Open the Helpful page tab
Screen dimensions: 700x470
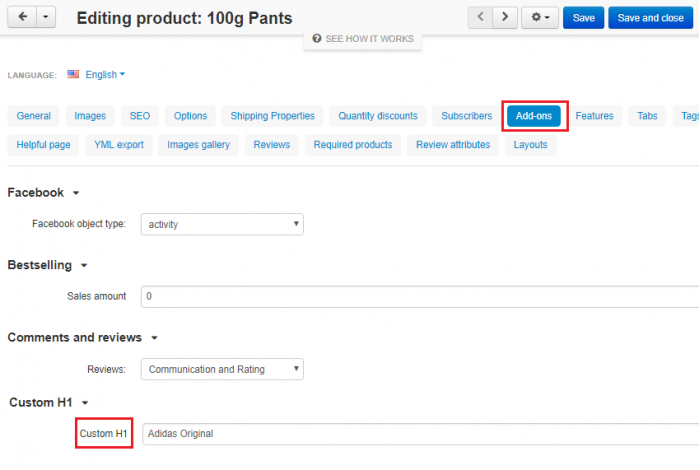click(x=43, y=145)
